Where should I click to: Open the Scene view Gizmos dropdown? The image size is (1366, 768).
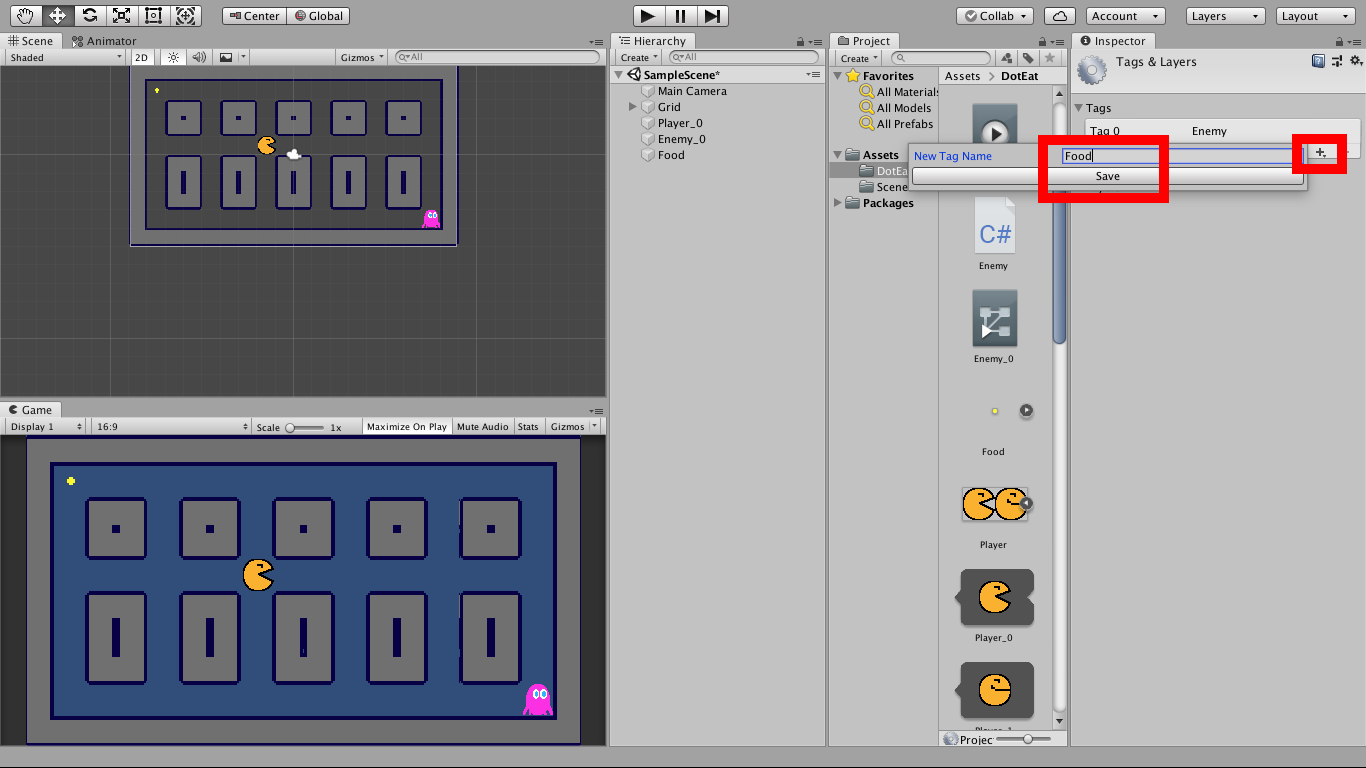coord(363,58)
